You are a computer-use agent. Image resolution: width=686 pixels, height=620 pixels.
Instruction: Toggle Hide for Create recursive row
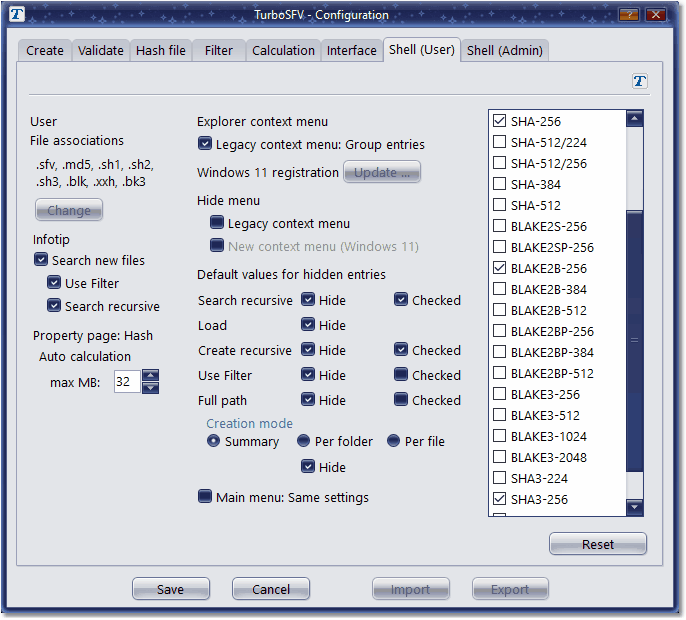point(308,350)
